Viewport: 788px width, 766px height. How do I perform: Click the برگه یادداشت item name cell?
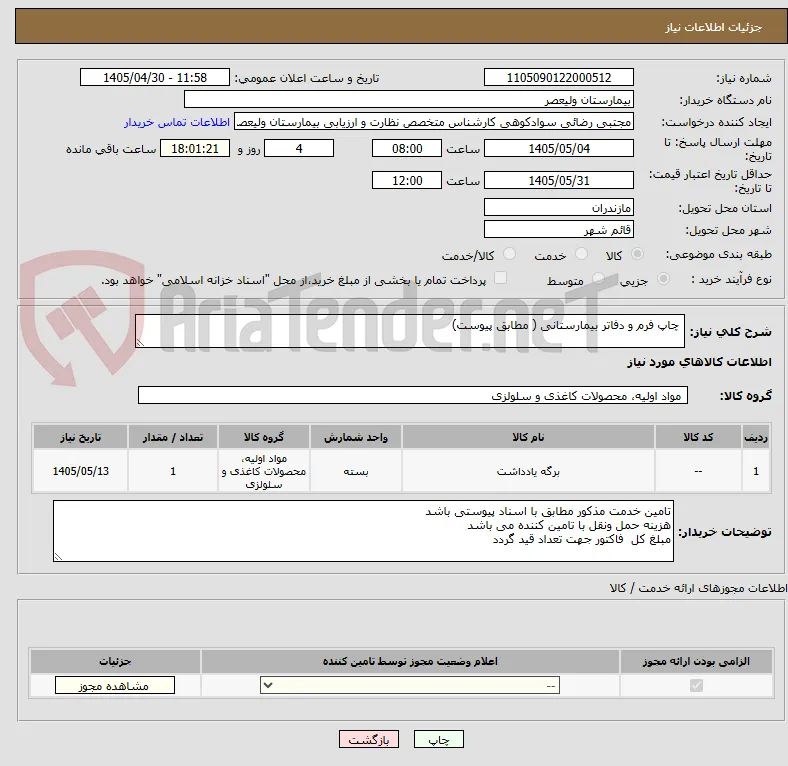(x=528, y=471)
